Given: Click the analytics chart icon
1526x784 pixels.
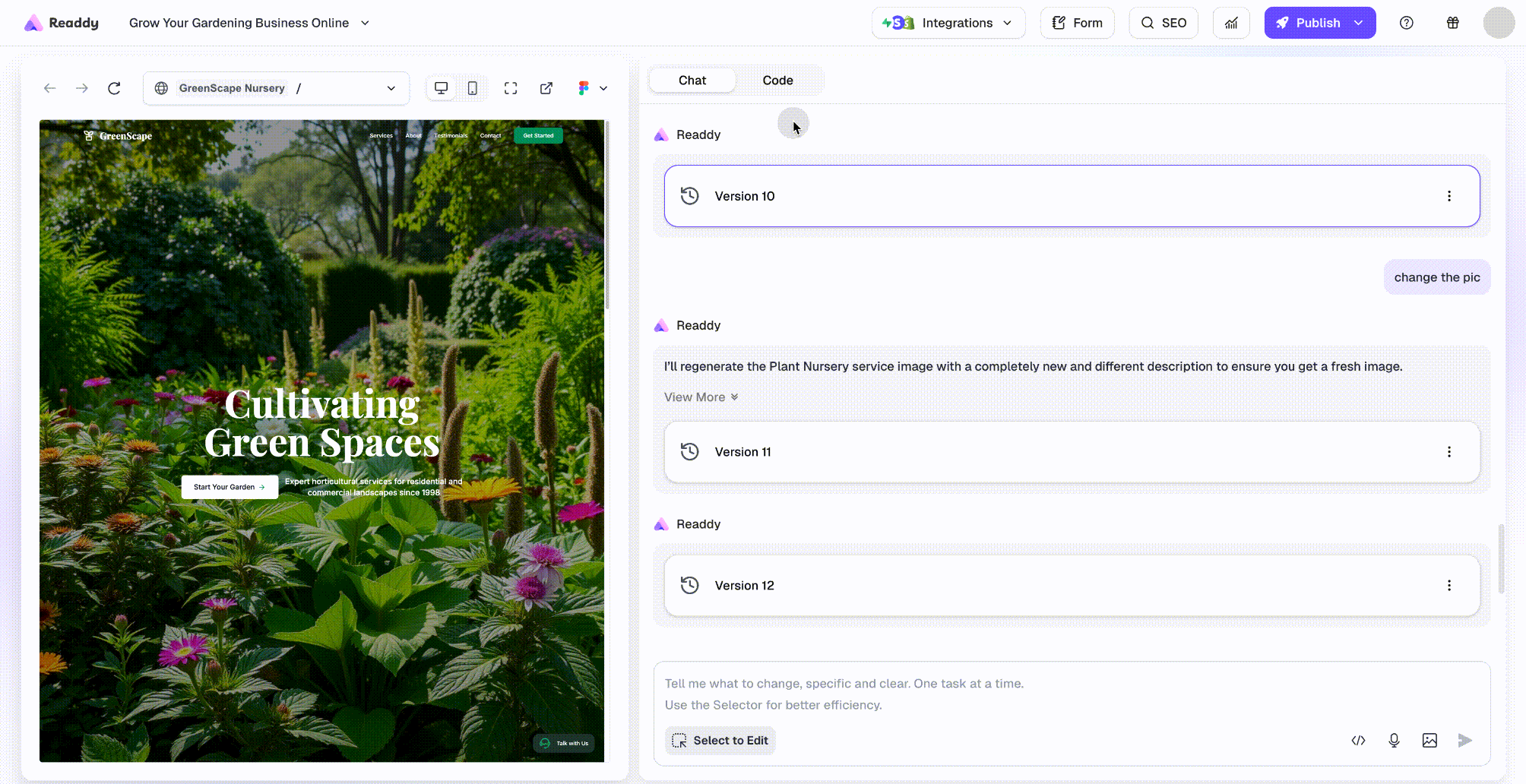Looking at the screenshot, I should [1231, 23].
